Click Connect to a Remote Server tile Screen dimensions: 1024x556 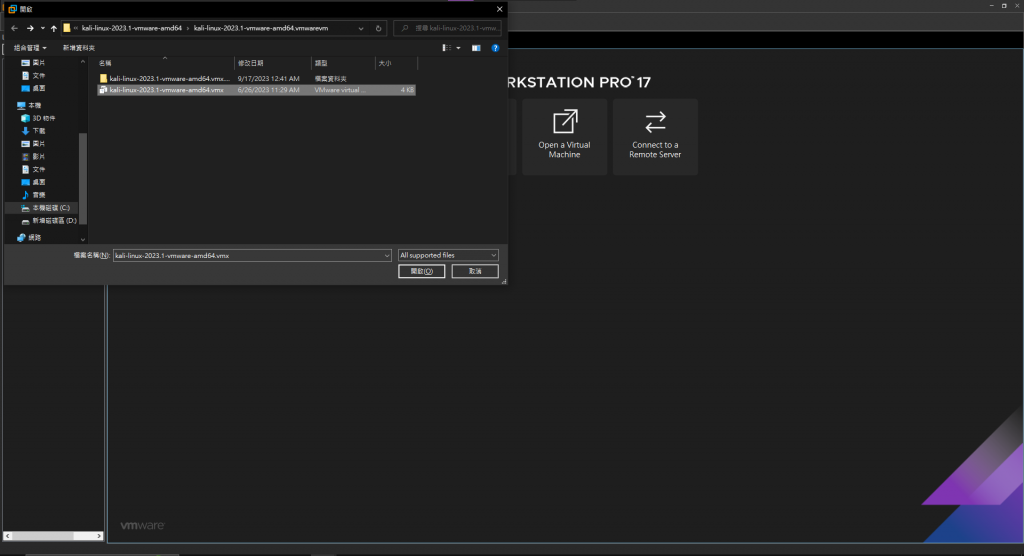pyautogui.click(x=655, y=137)
